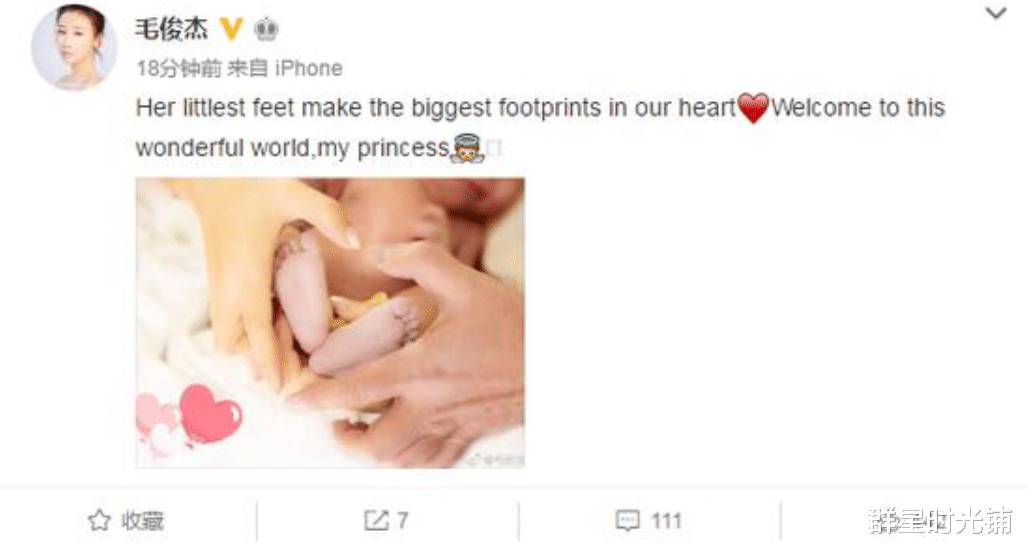Screen dimensions: 1027x553
Task: Enlarge the baby feet photo thumbnail
Action: (330, 323)
